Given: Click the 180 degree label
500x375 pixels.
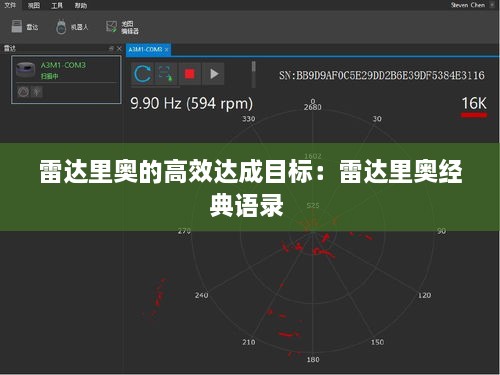Looking at the screenshot, I should (x=313, y=360).
